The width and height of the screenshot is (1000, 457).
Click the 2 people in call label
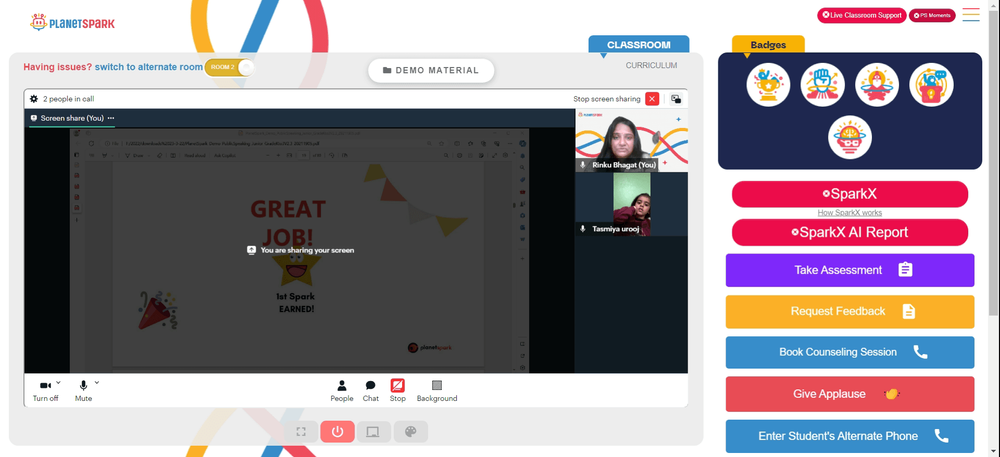pos(68,99)
